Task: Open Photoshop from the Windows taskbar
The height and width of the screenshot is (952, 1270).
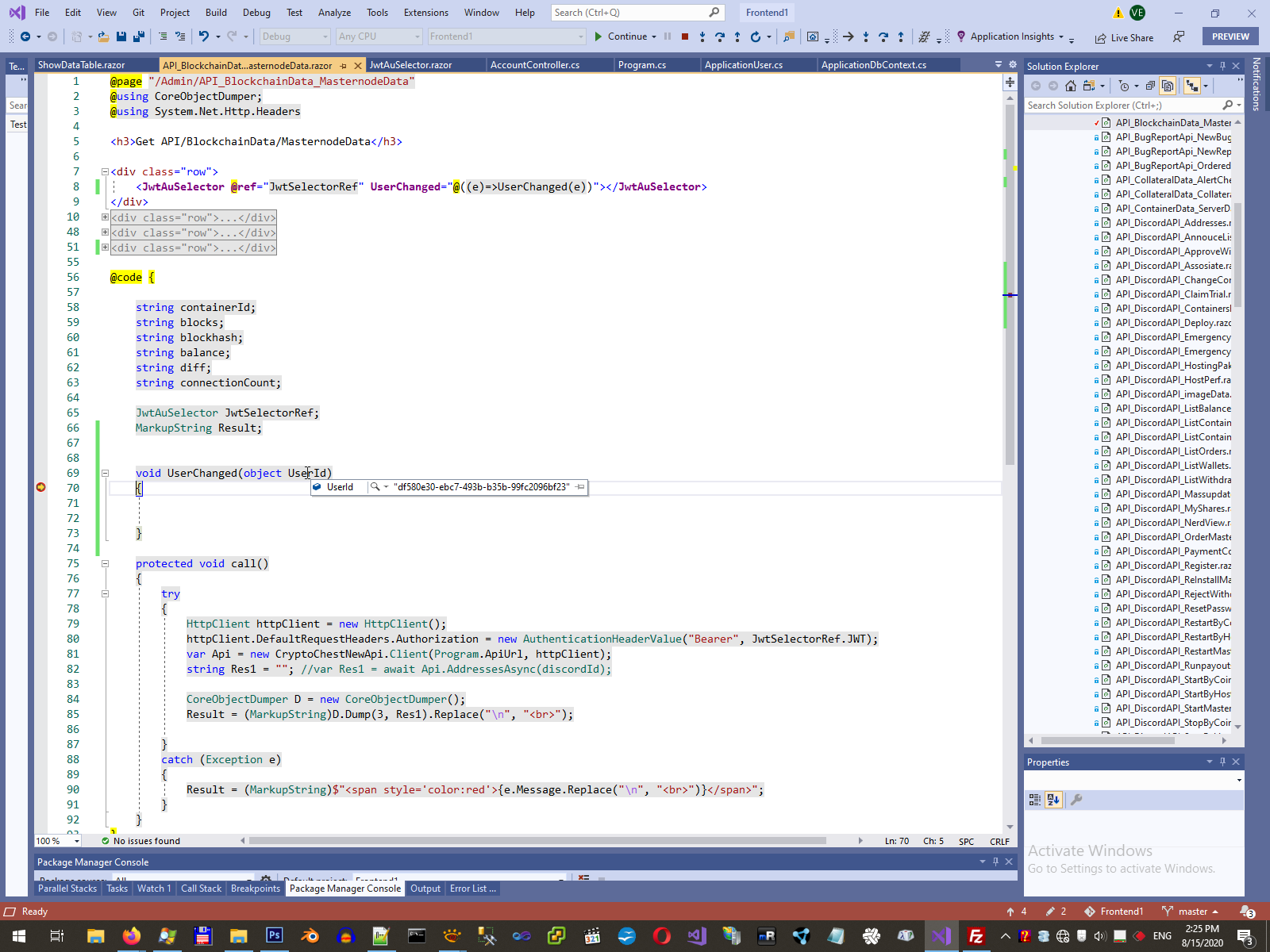Action: pyautogui.click(x=274, y=936)
